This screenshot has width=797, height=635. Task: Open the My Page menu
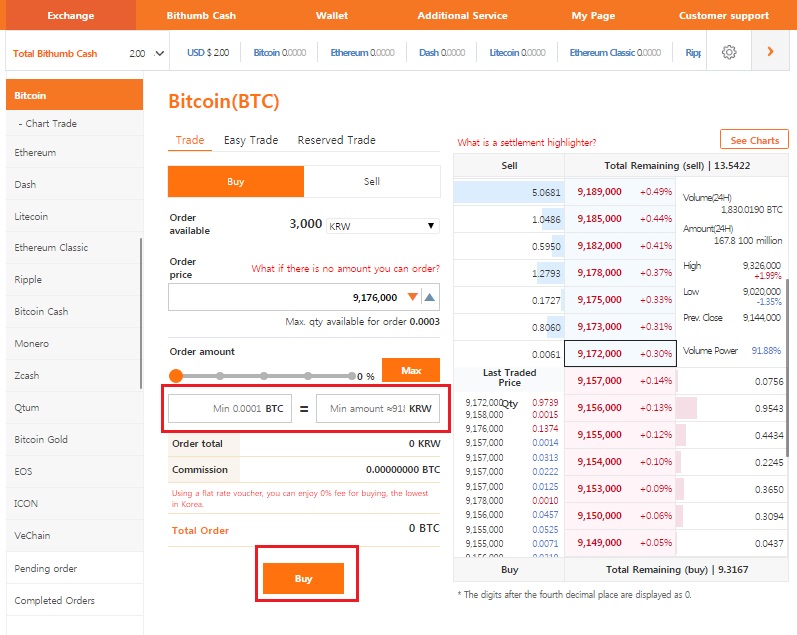click(x=593, y=15)
